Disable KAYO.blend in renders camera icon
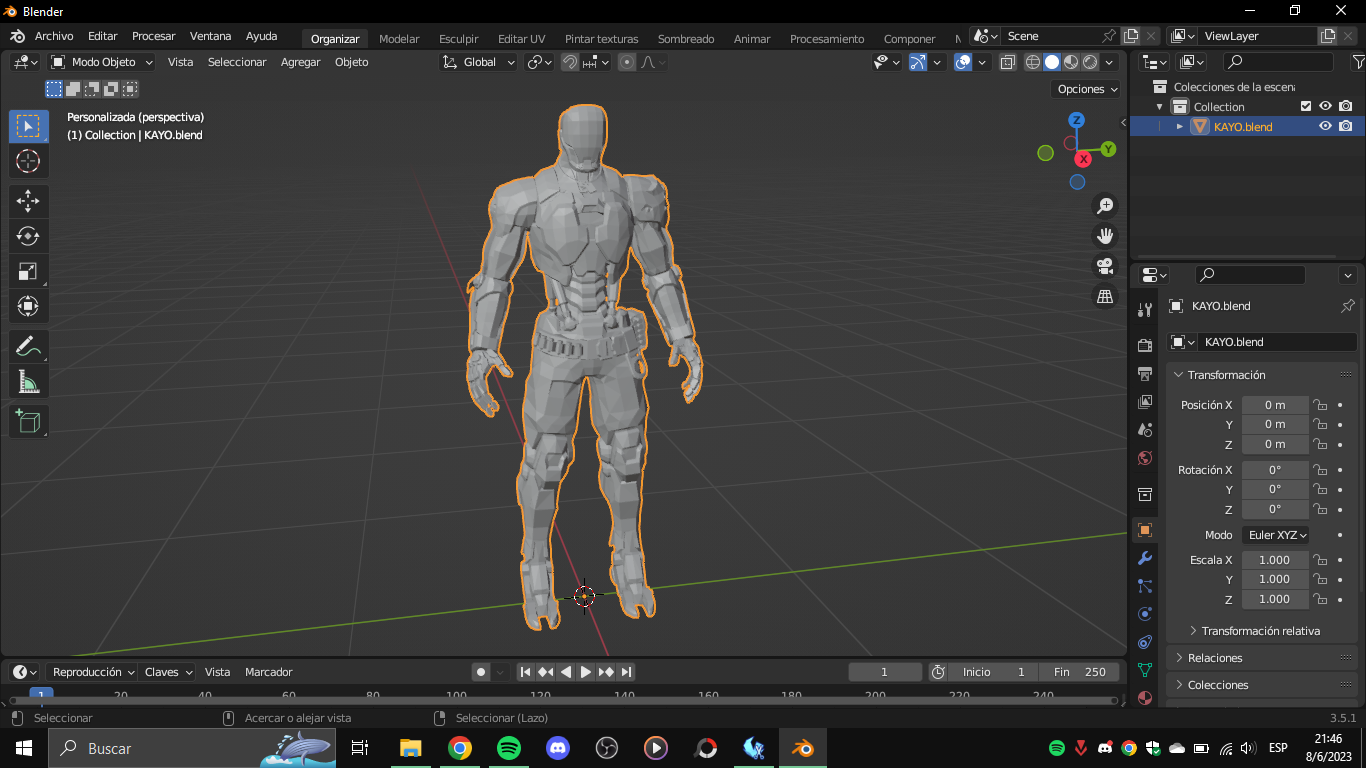Screen dimensions: 1366x768 click(1346, 126)
